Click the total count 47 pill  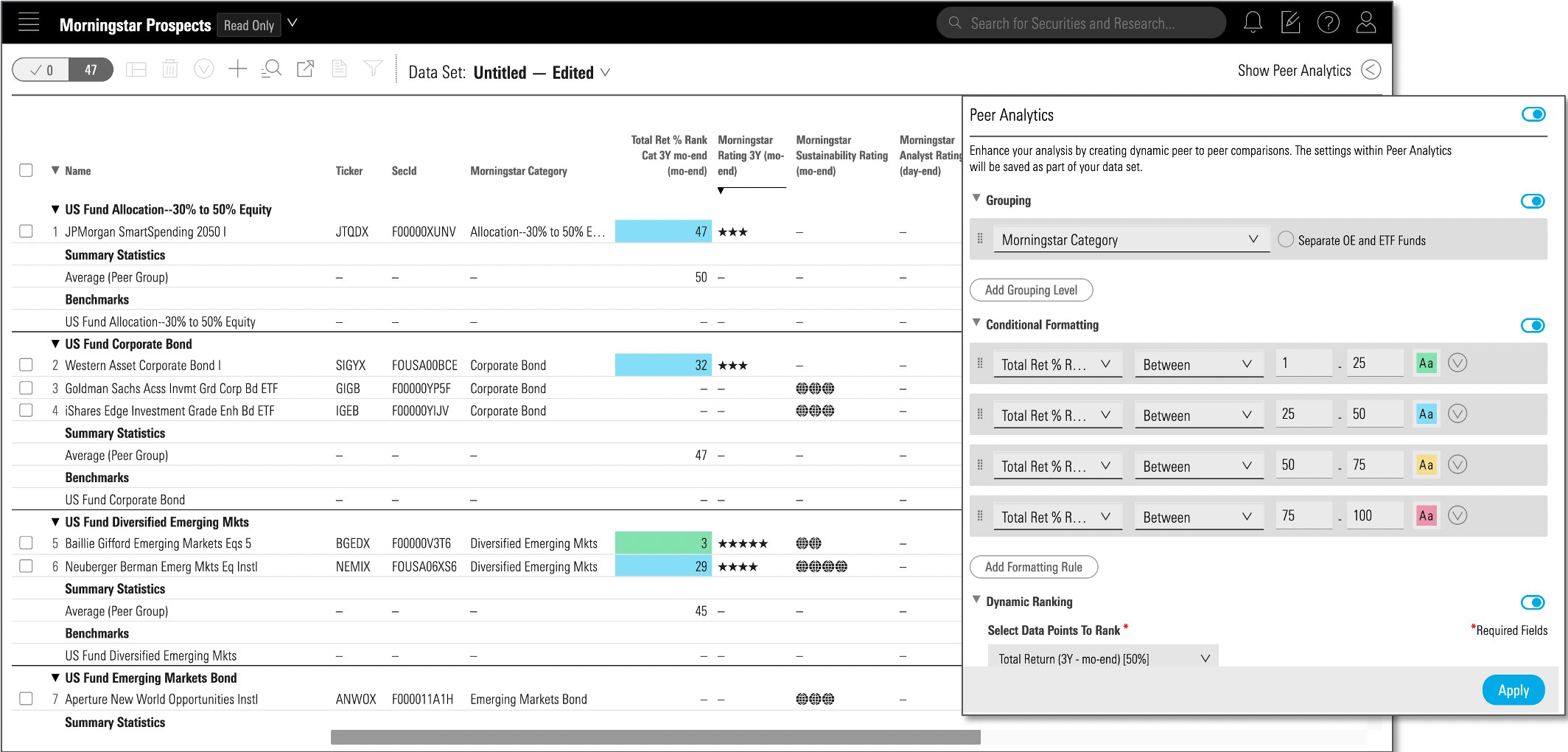pyautogui.click(x=91, y=70)
